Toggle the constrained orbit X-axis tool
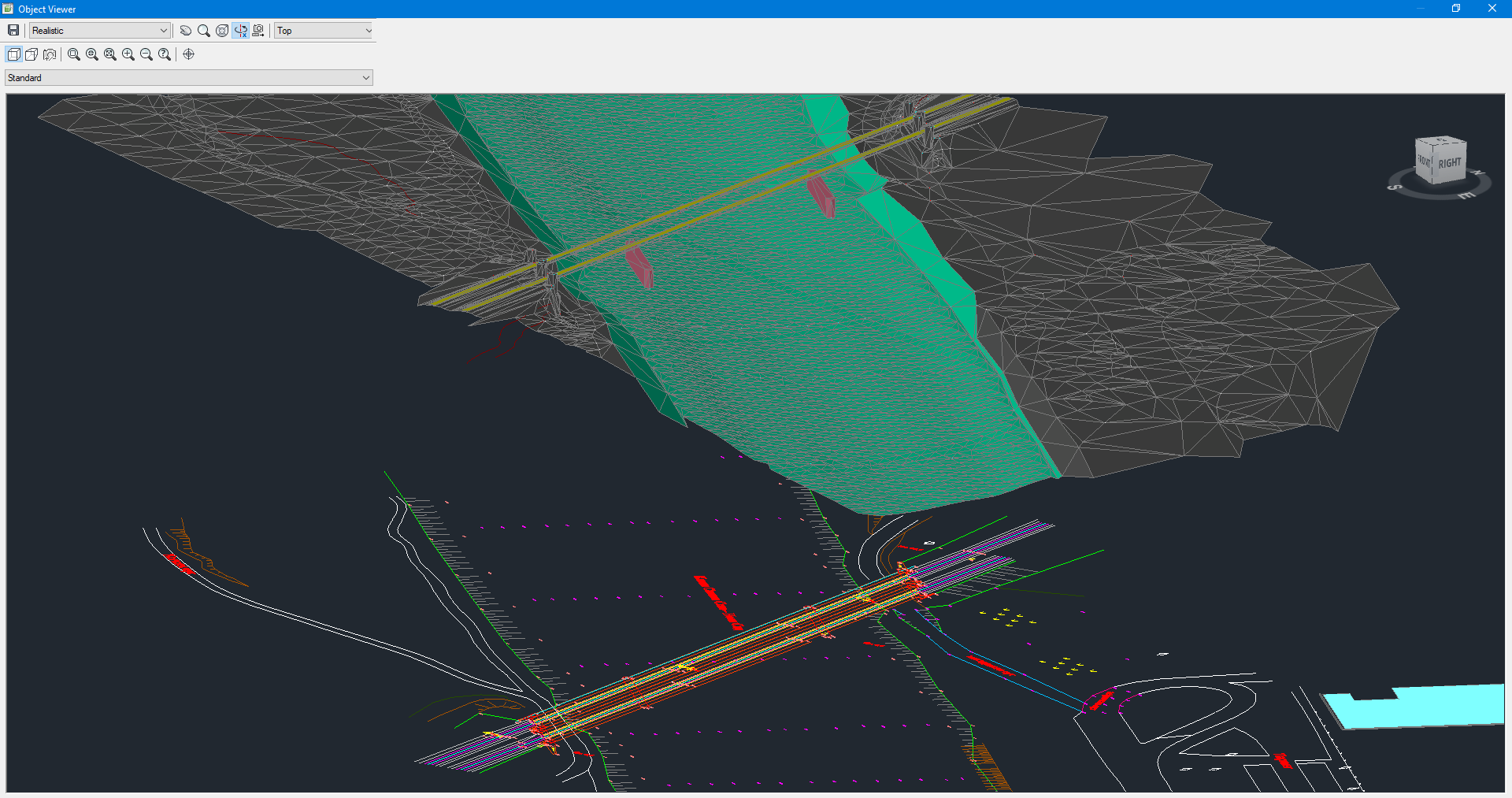 [240, 31]
